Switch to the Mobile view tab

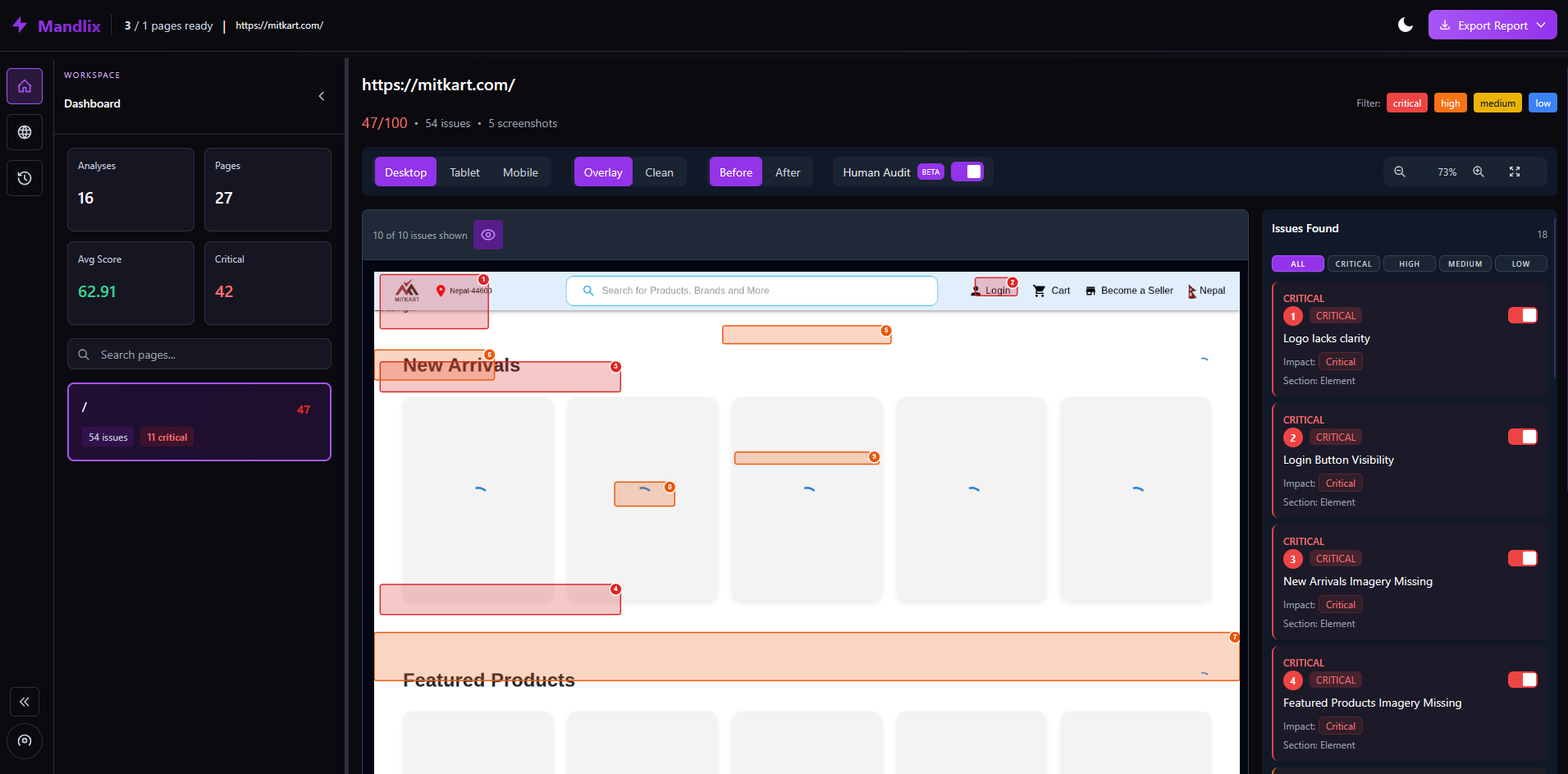pos(520,172)
